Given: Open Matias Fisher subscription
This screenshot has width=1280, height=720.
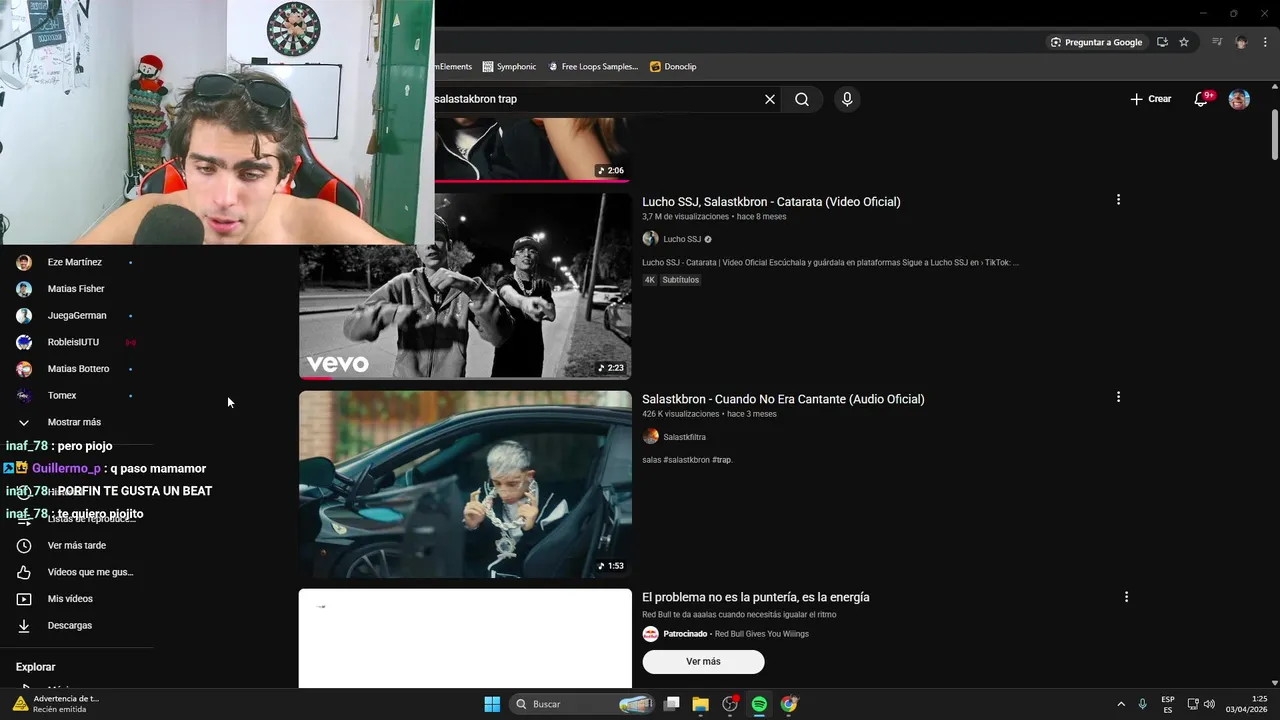Looking at the screenshot, I should [x=76, y=289].
